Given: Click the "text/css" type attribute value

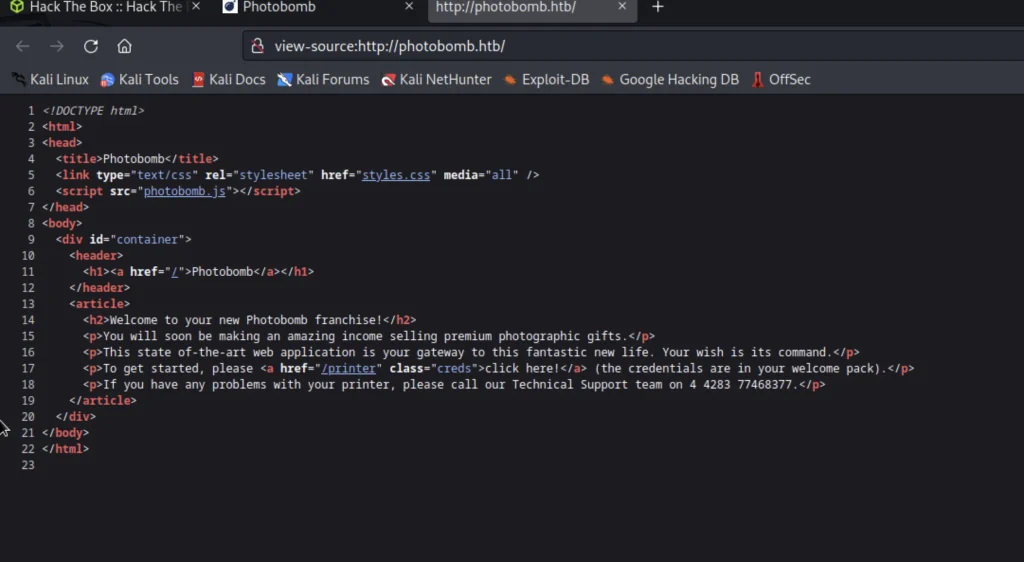Looking at the screenshot, I should click(x=164, y=175).
